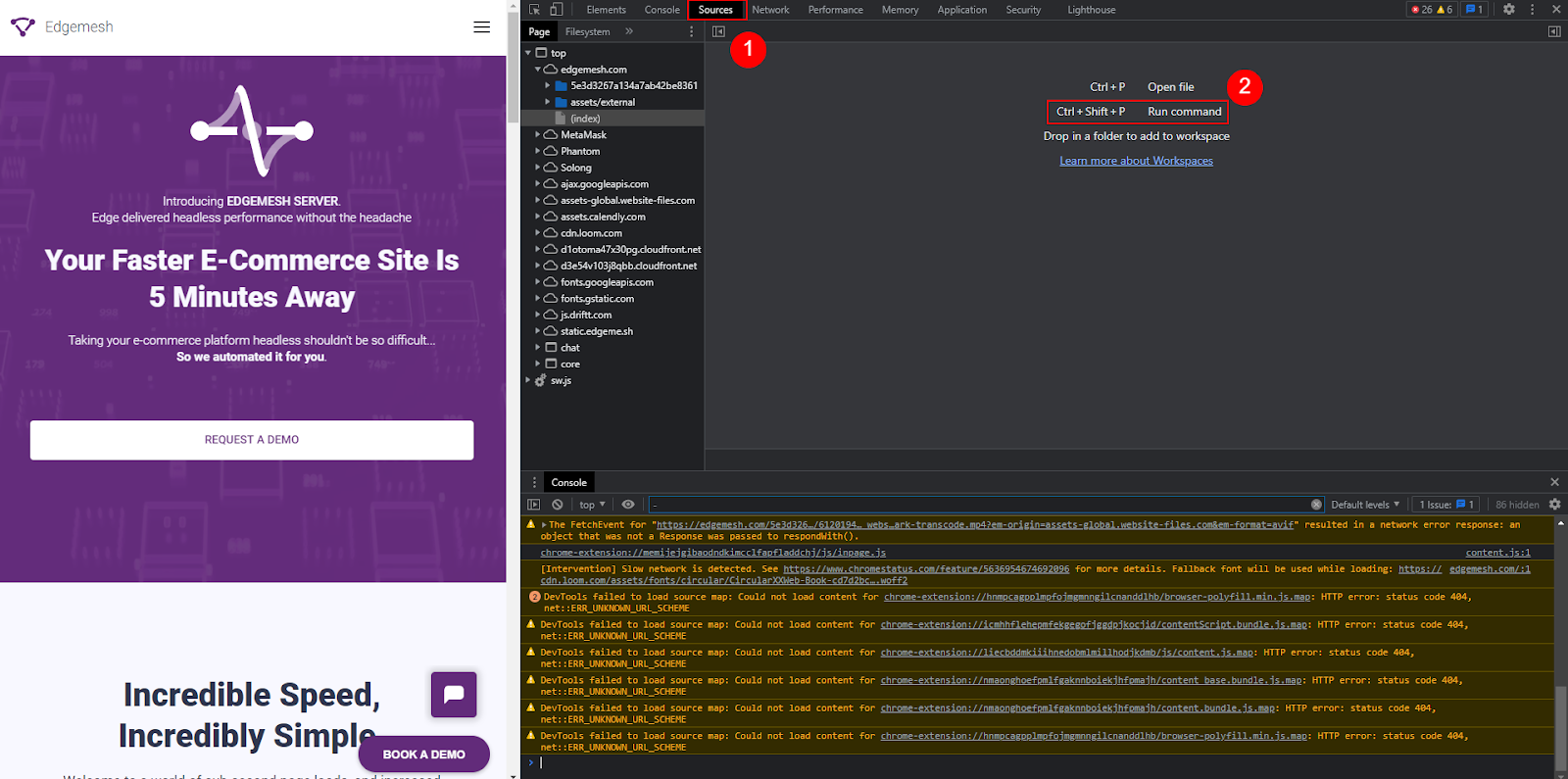Viewport: 1568px width, 779px height.
Task: Click the errors count badge showing 26
Action: pyautogui.click(x=1422, y=10)
